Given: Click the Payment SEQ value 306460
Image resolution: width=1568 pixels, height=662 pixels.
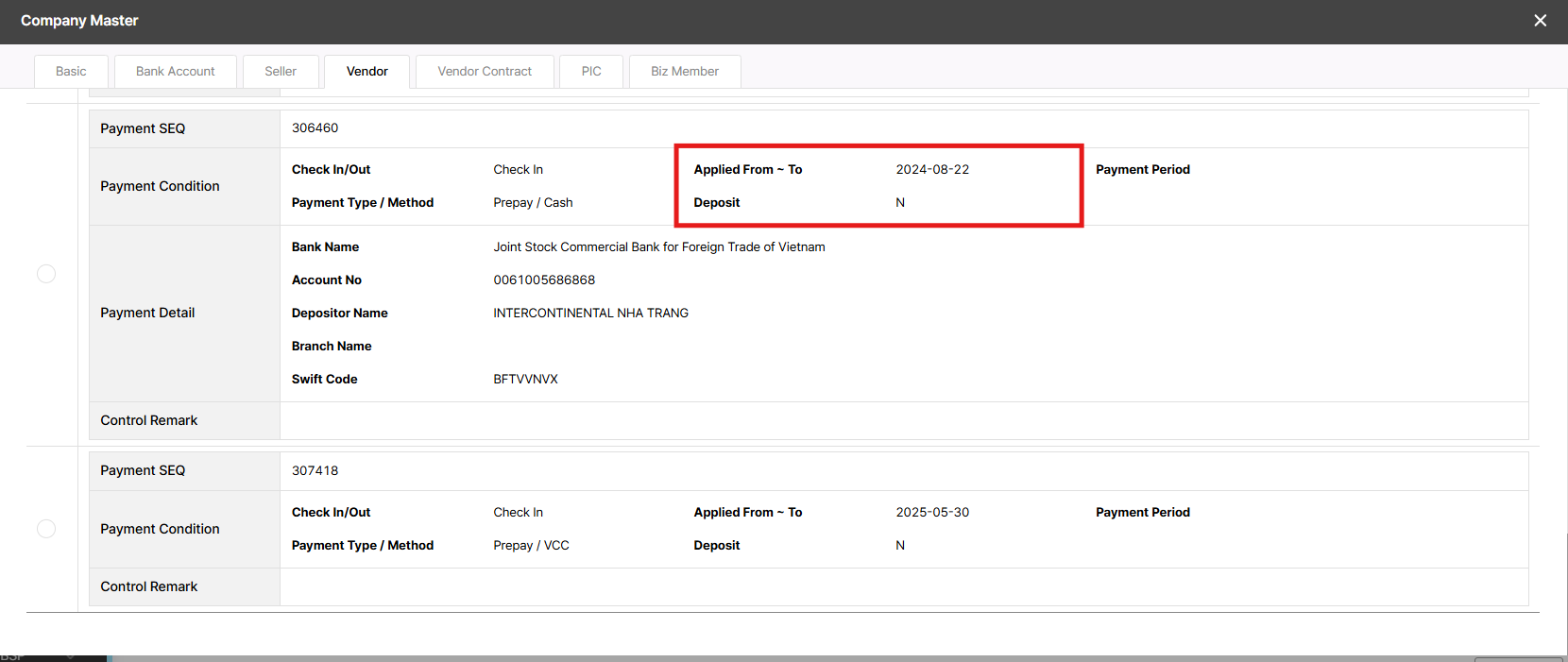Looking at the screenshot, I should pos(315,128).
